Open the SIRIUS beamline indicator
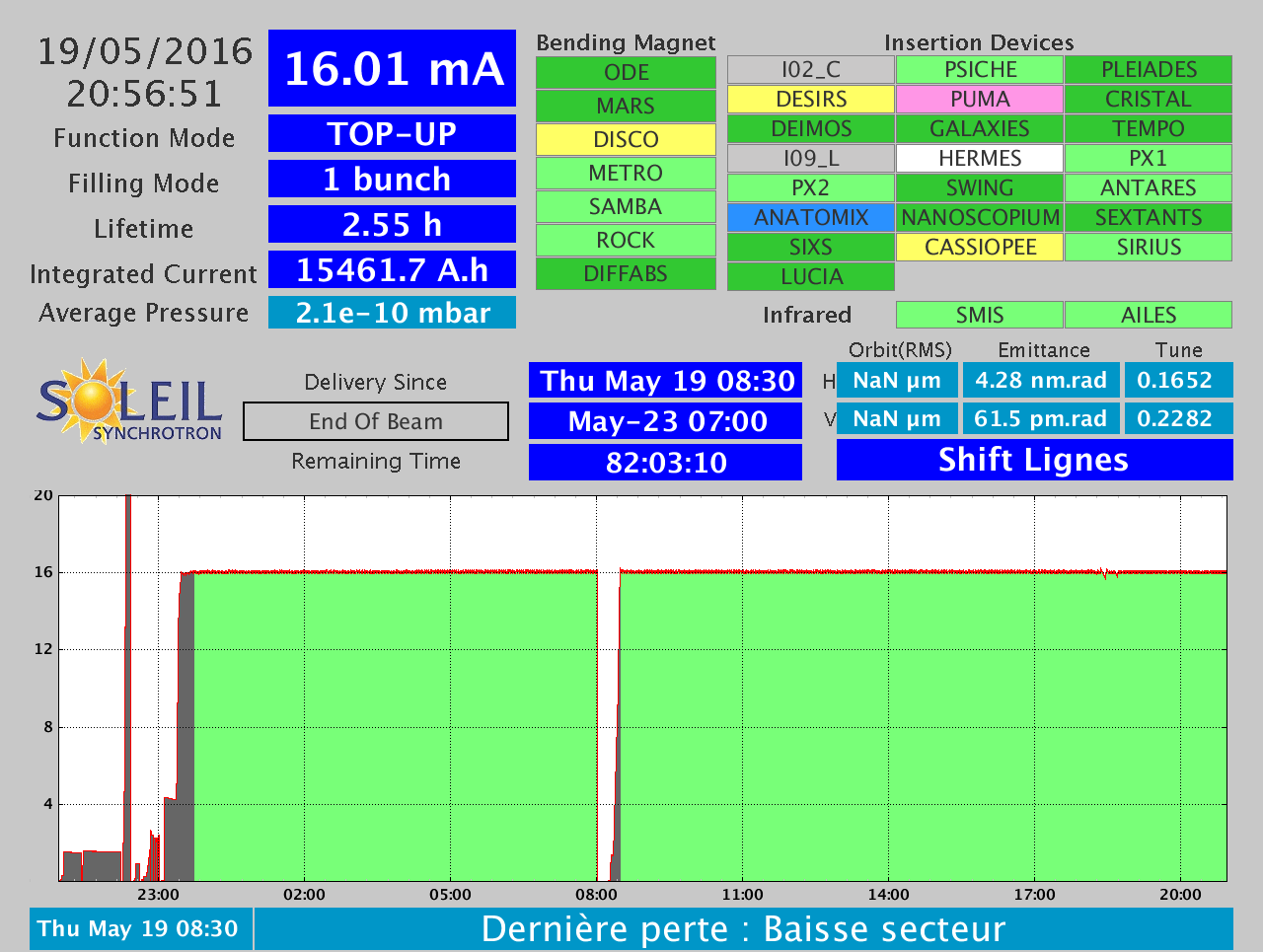The image size is (1263, 952). pos(1149,247)
